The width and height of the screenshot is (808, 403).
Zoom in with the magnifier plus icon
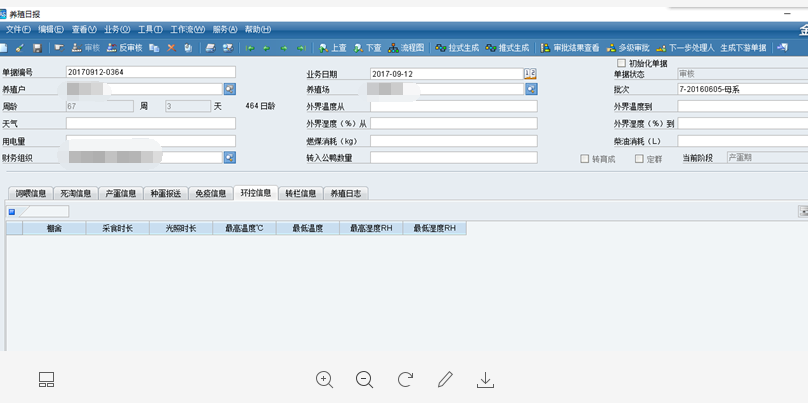[324, 380]
